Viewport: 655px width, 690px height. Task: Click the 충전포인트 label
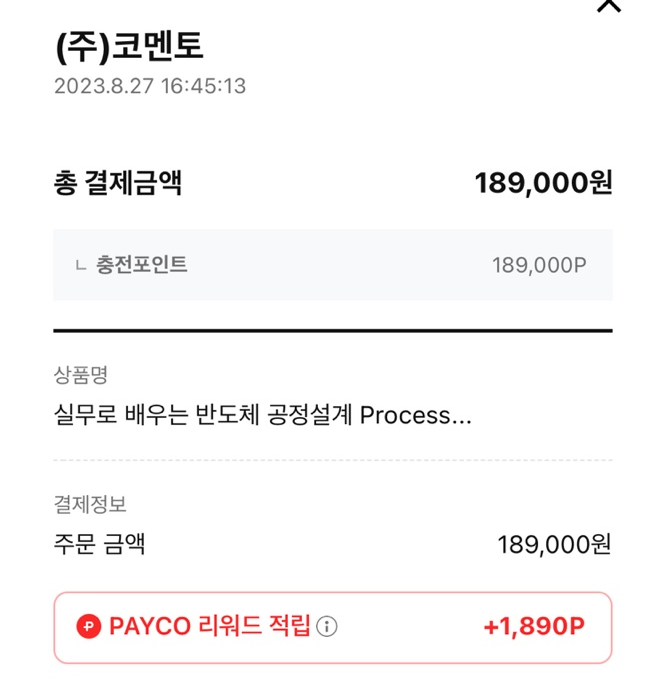[141, 265]
